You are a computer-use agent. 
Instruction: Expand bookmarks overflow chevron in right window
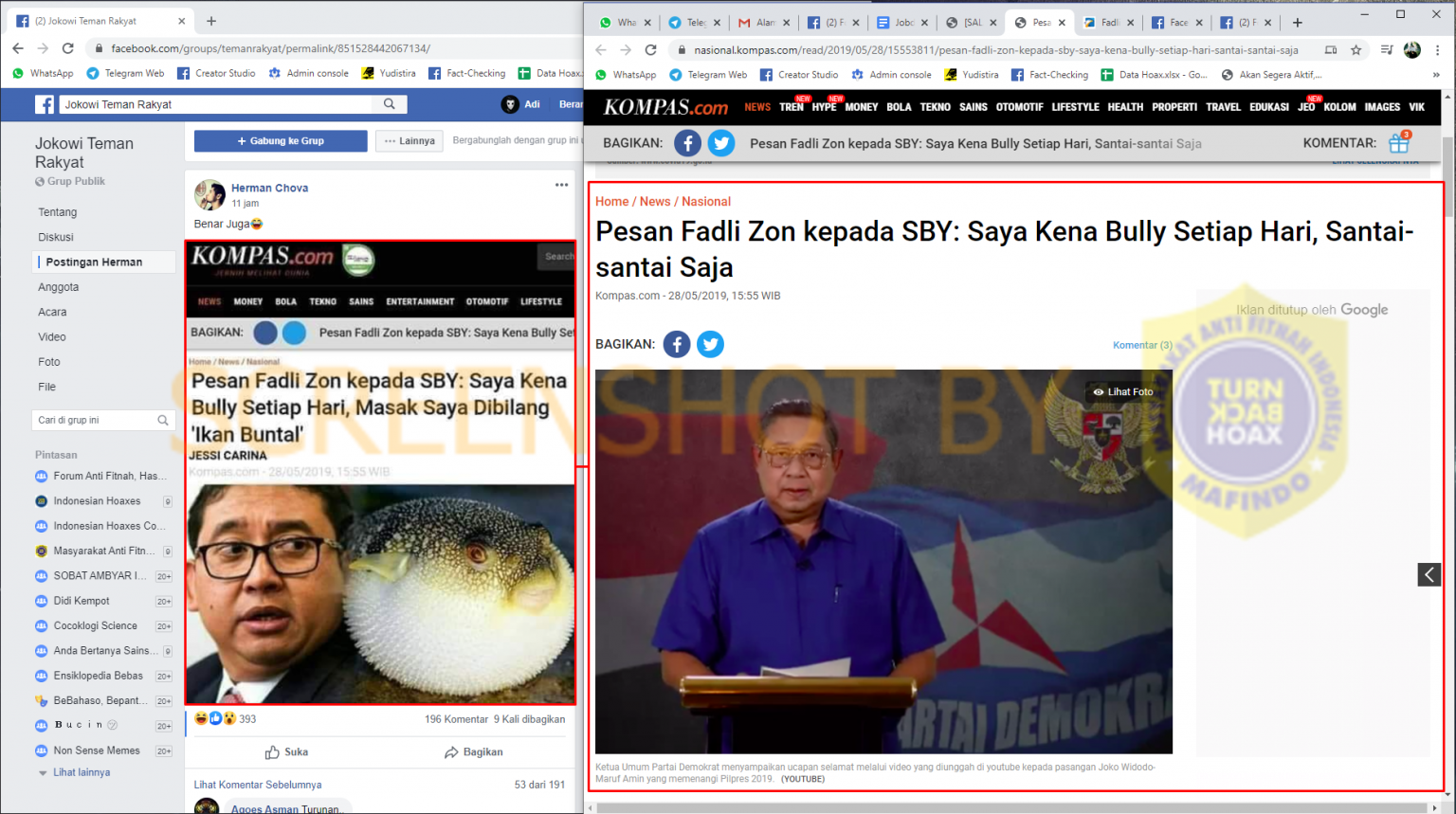[x=1435, y=75]
